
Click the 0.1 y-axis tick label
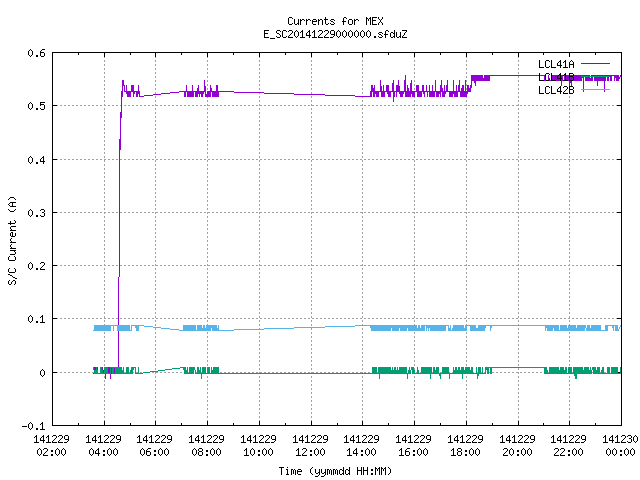pyautogui.click(x=36, y=319)
